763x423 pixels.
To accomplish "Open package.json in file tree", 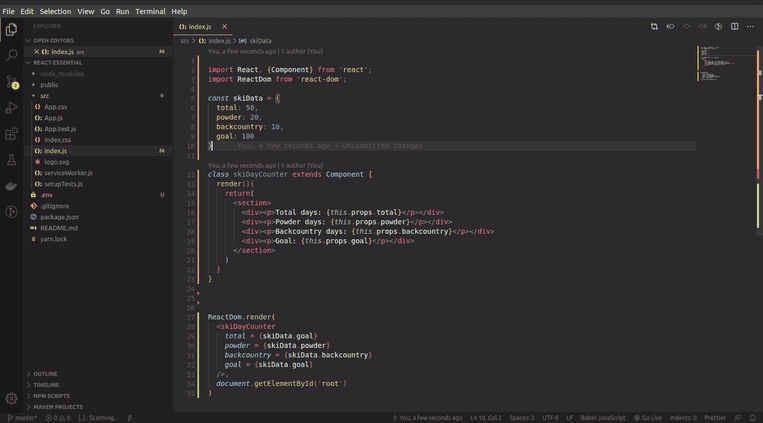I will [x=59, y=217].
